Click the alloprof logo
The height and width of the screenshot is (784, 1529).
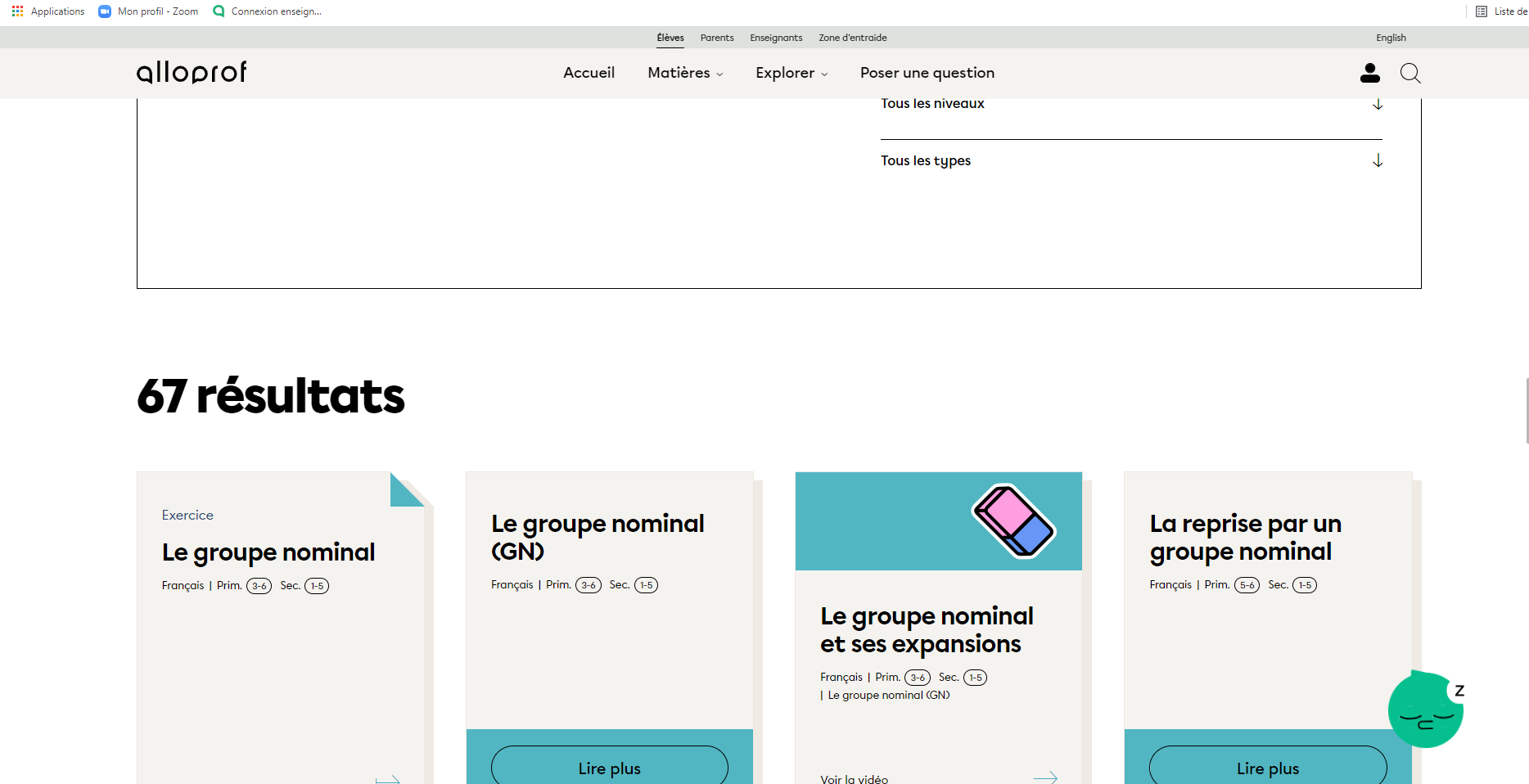192,73
